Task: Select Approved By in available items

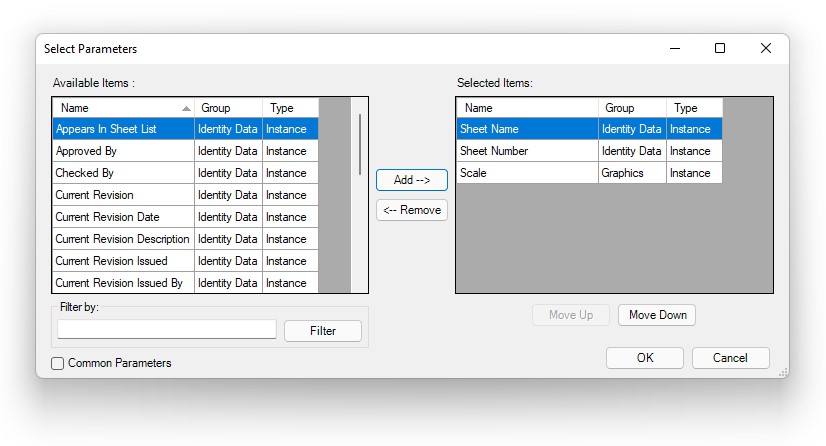Action: click(x=122, y=151)
